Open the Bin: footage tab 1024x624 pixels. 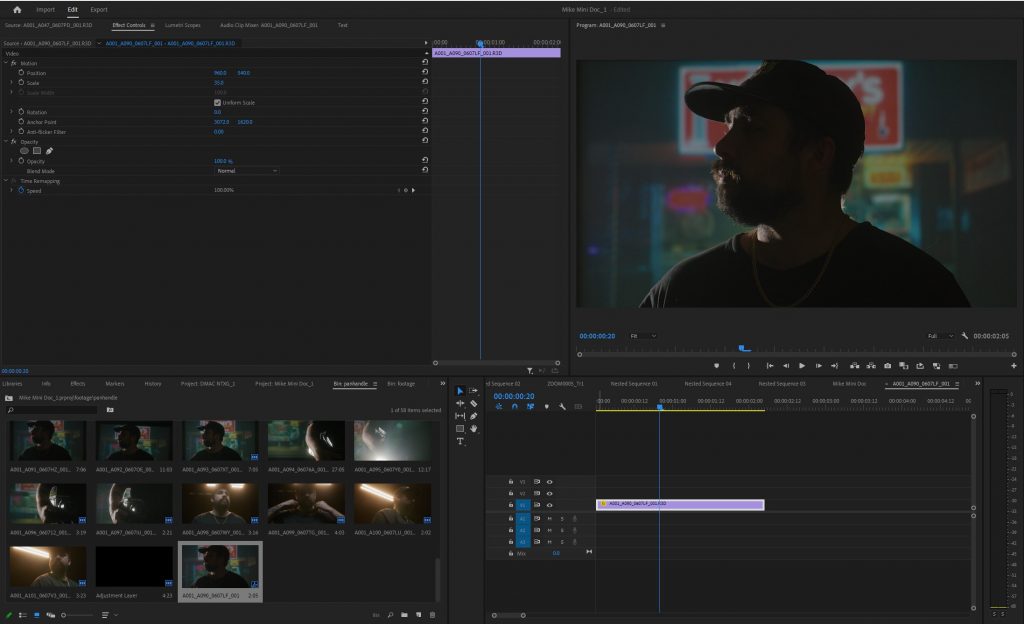401,384
